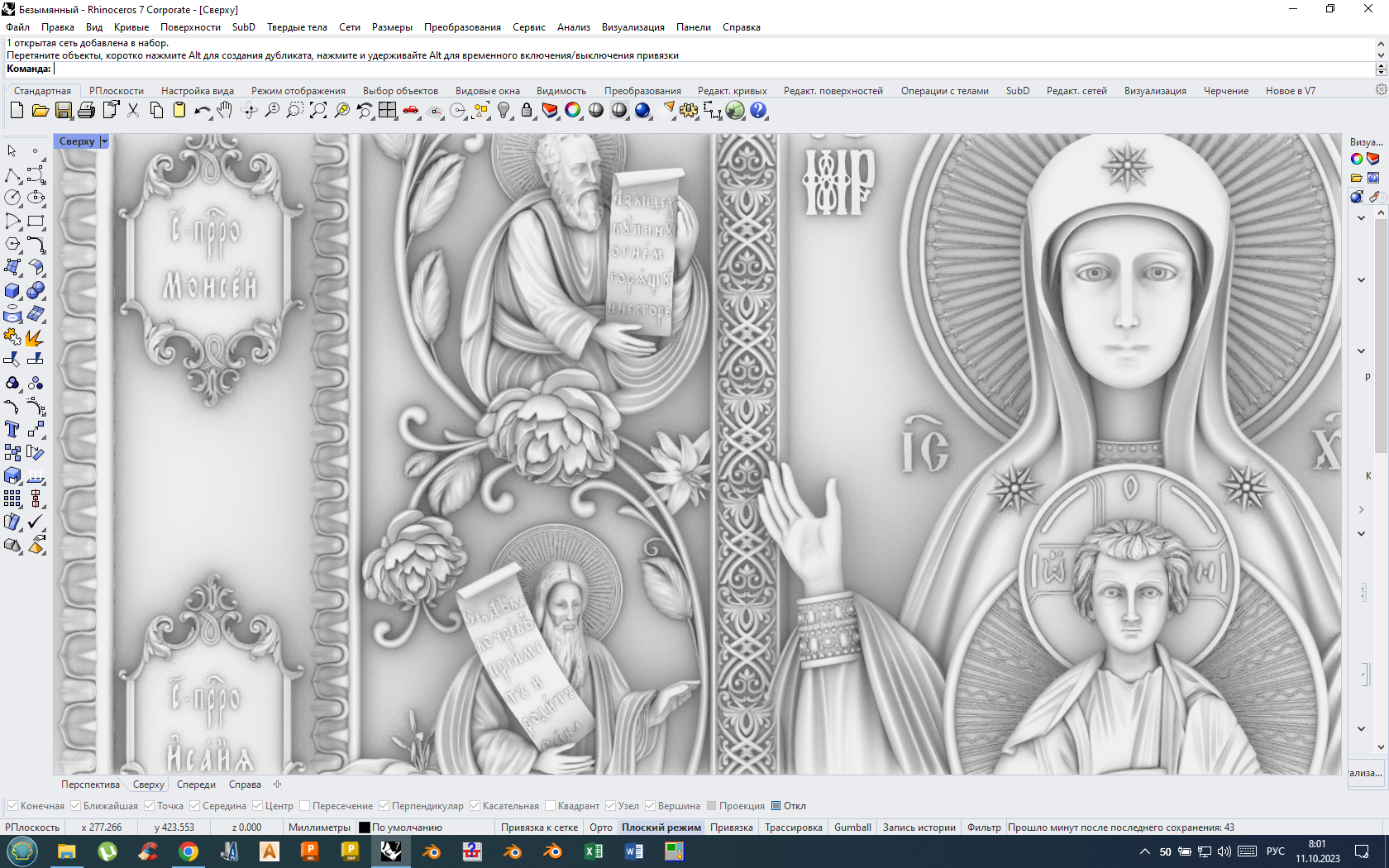Open the Визуализация menu in the menu bar
This screenshot has height=868, width=1389.
[x=632, y=27]
